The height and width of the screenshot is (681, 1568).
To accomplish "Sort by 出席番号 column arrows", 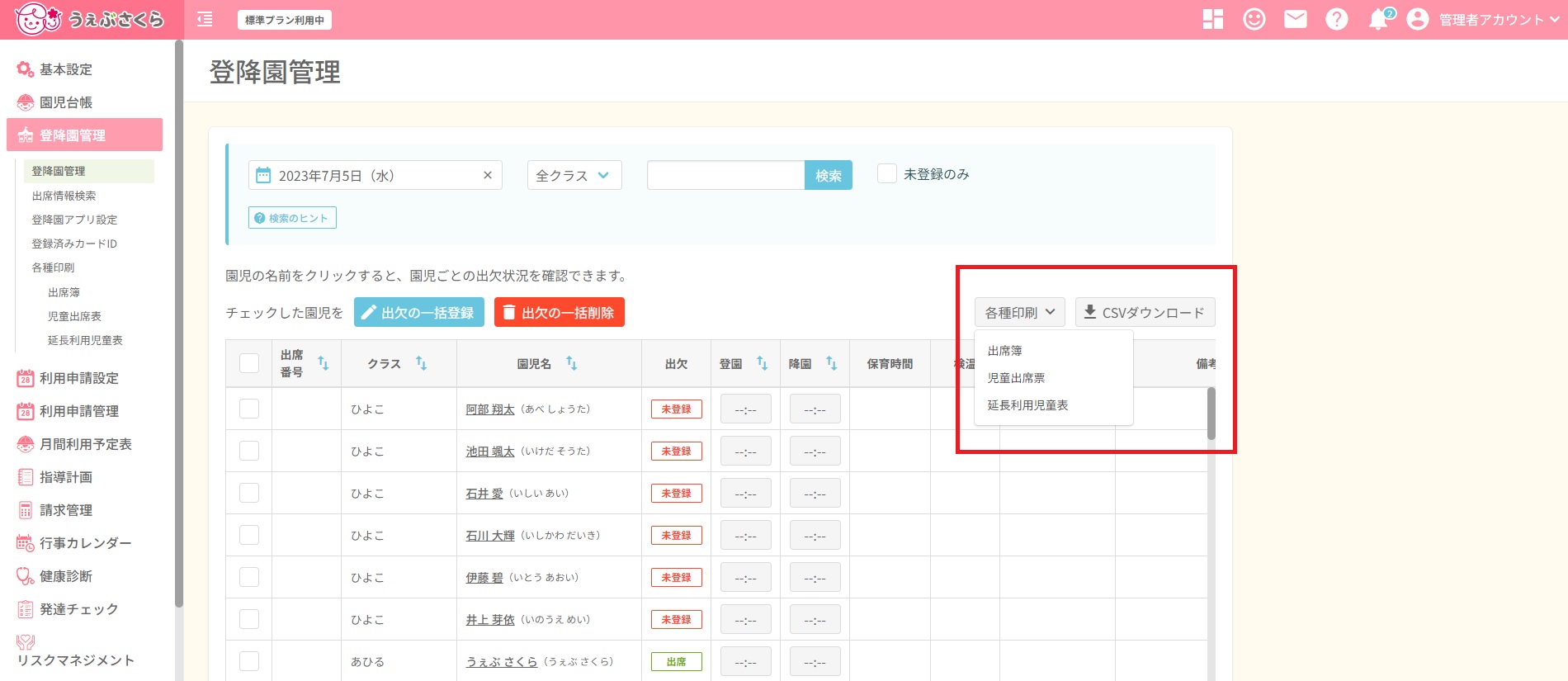I will pos(324,363).
